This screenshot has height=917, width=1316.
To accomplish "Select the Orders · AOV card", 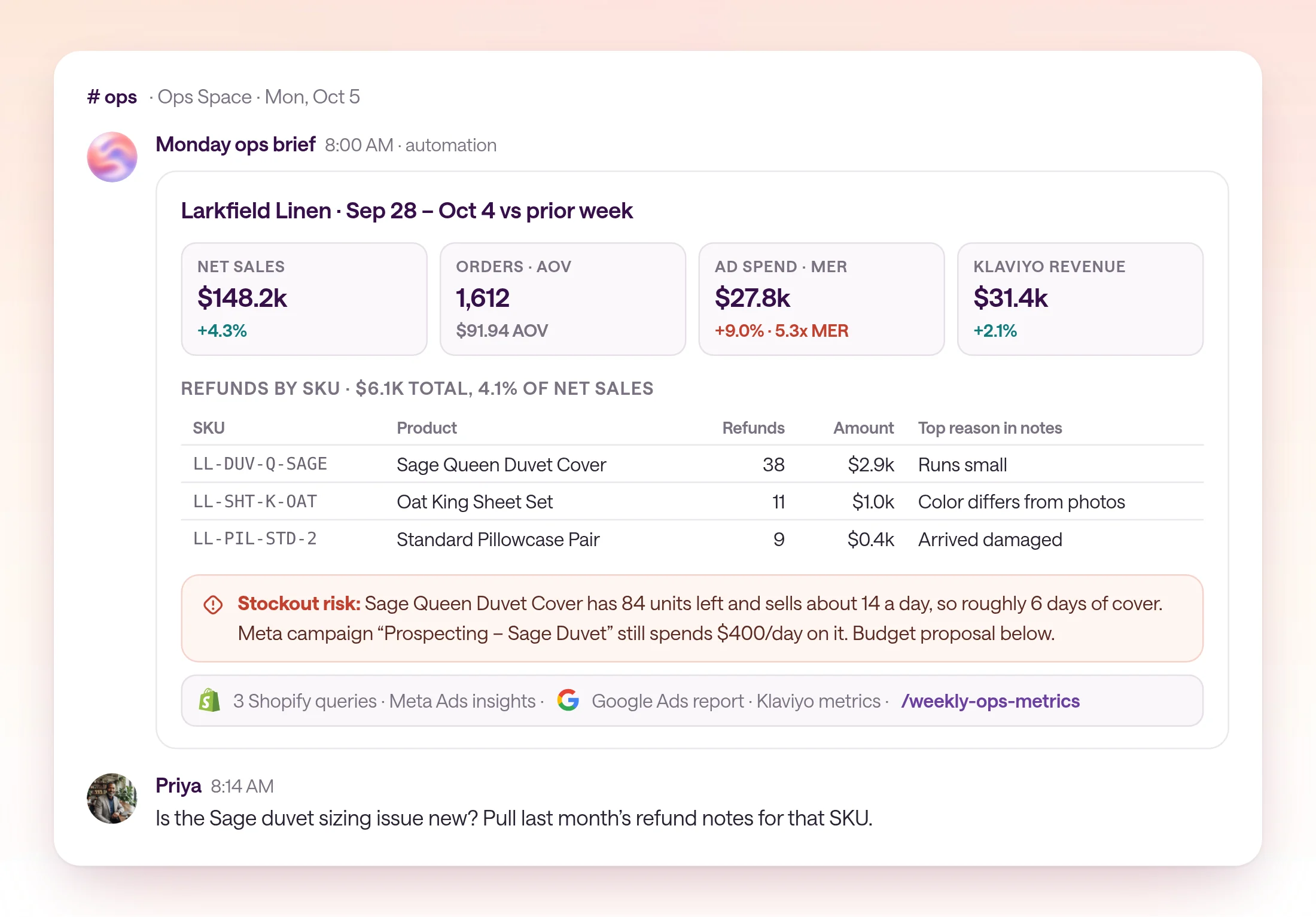I will tap(563, 298).
